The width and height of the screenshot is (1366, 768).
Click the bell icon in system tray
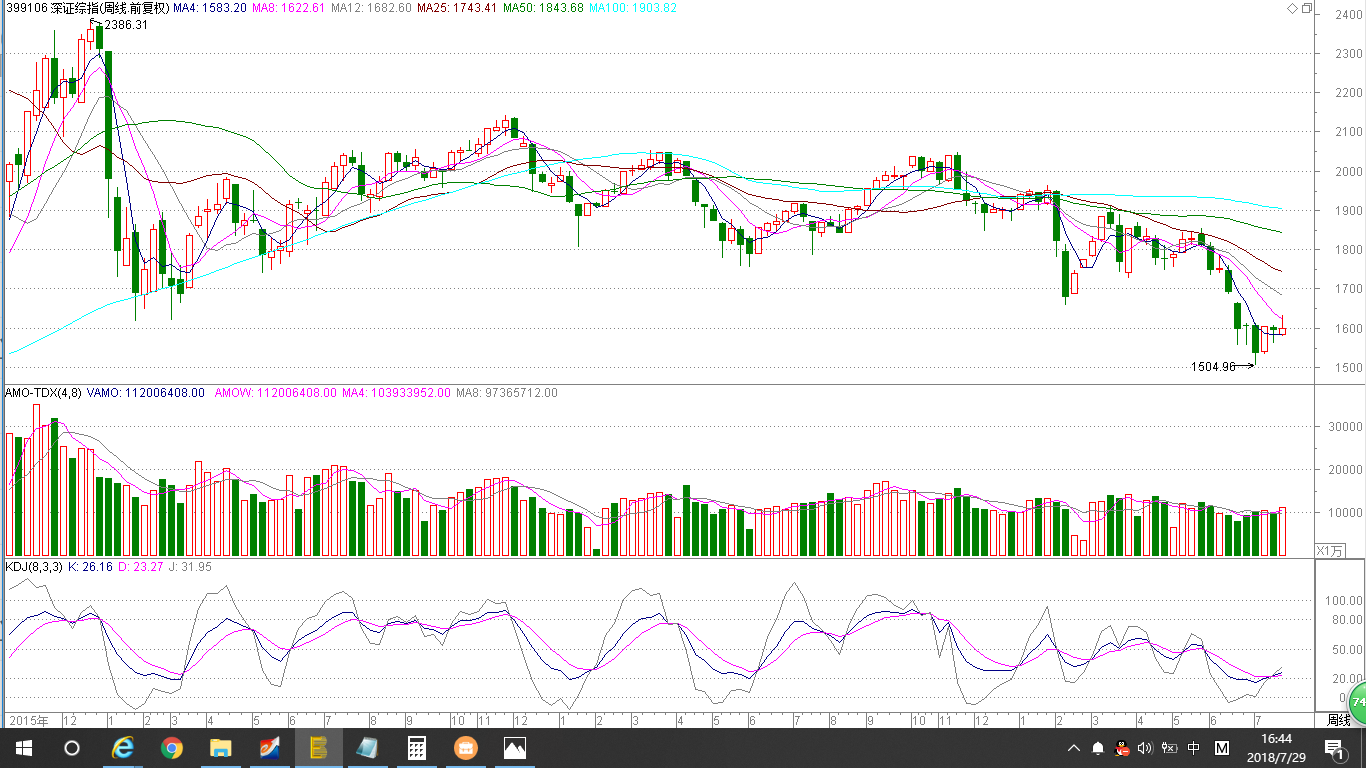point(1098,748)
